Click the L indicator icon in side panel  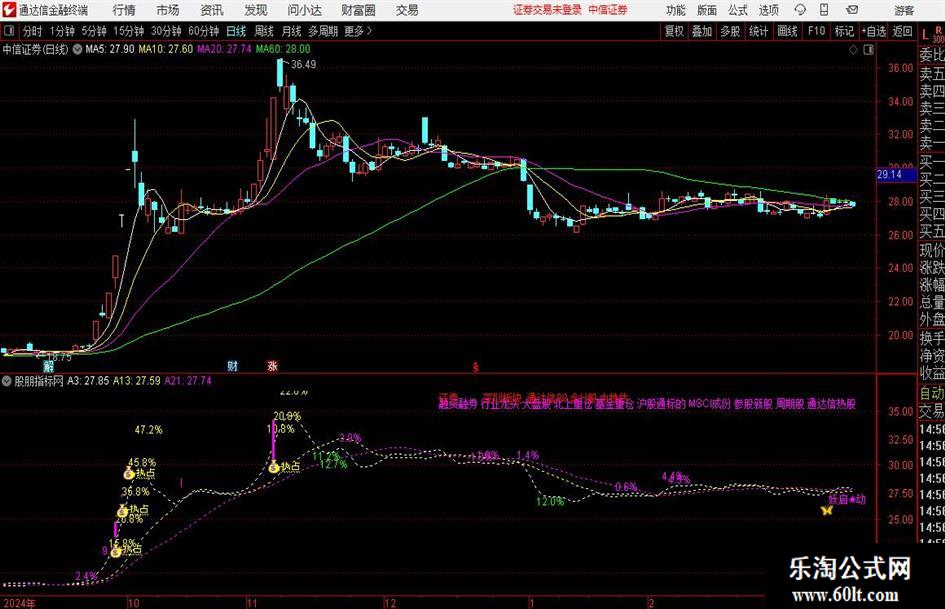point(925,36)
